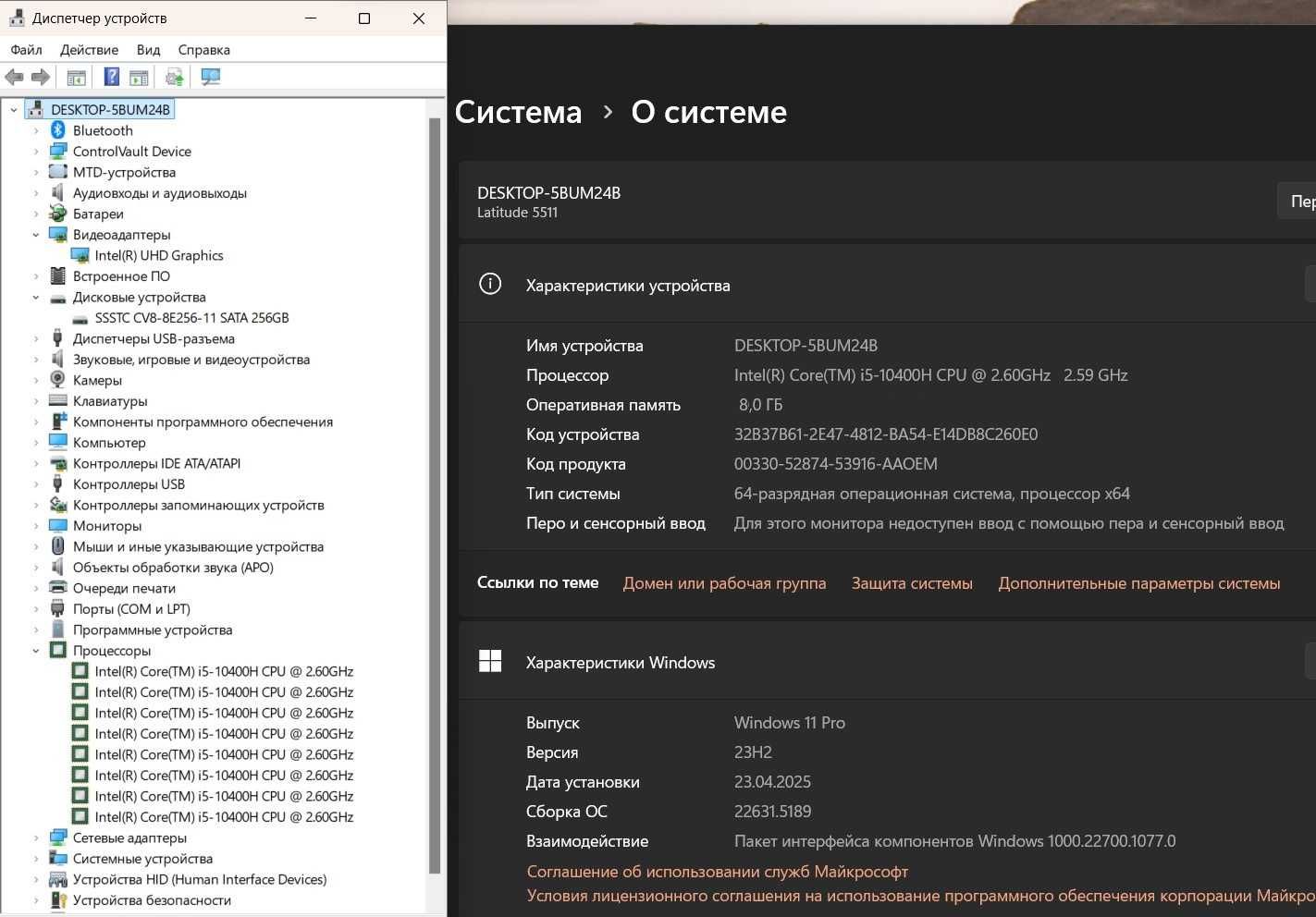The height and width of the screenshot is (917, 1316).
Task: Click the Контроллеры USB icon
Action: click(x=57, y=483)
